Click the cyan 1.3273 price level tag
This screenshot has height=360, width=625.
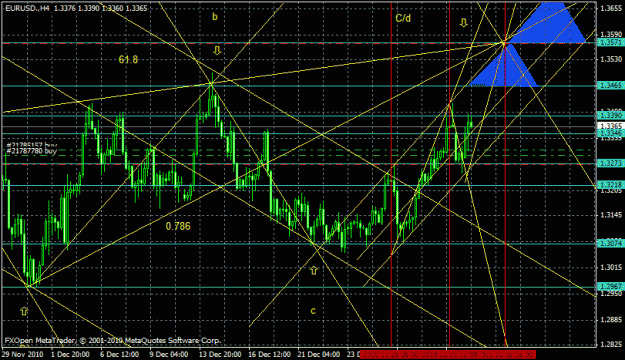pyautogui.click(x=610, y=163)
